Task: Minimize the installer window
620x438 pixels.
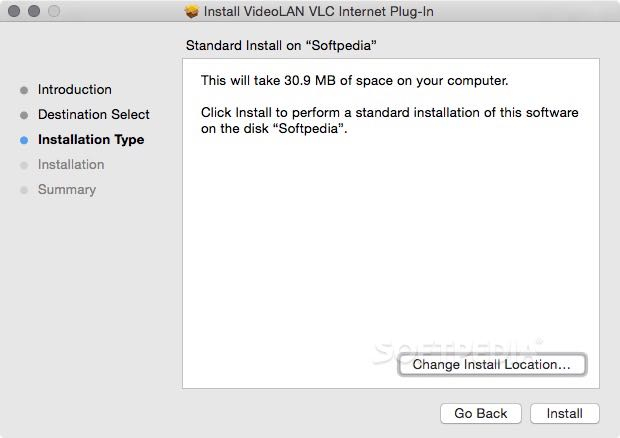Action: click(x=34, y=11)
